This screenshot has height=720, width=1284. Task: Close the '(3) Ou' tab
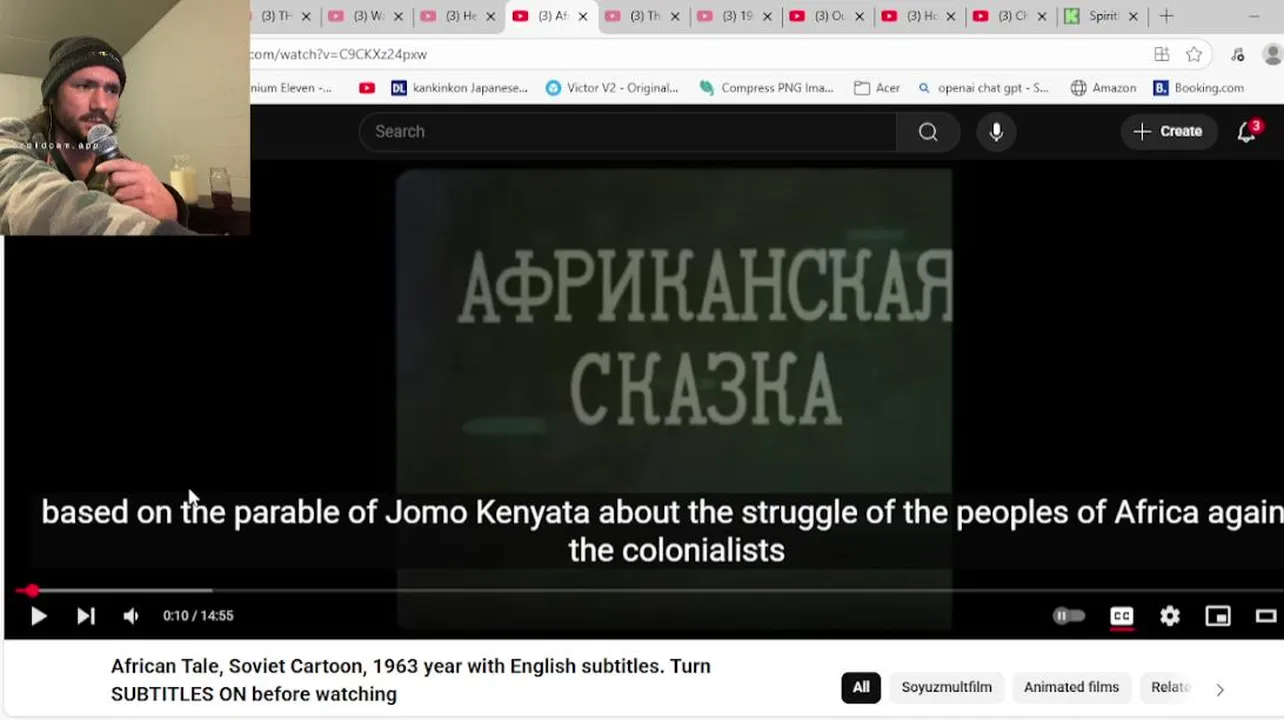click(859, 16)
